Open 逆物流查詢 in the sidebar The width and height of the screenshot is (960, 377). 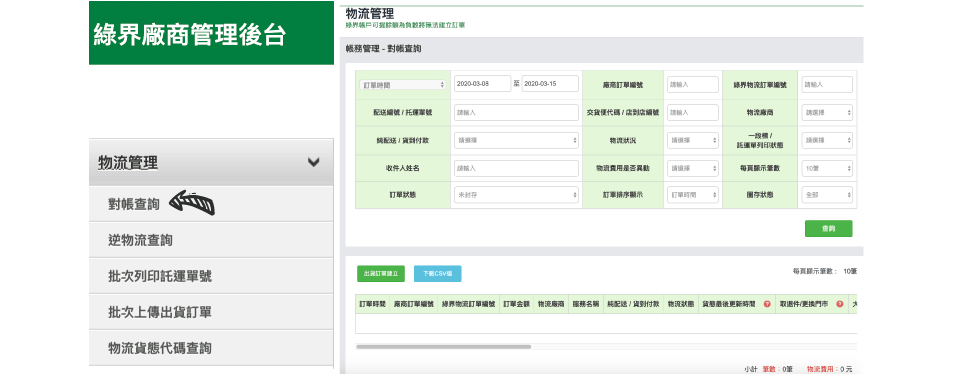tap(211, 240)
